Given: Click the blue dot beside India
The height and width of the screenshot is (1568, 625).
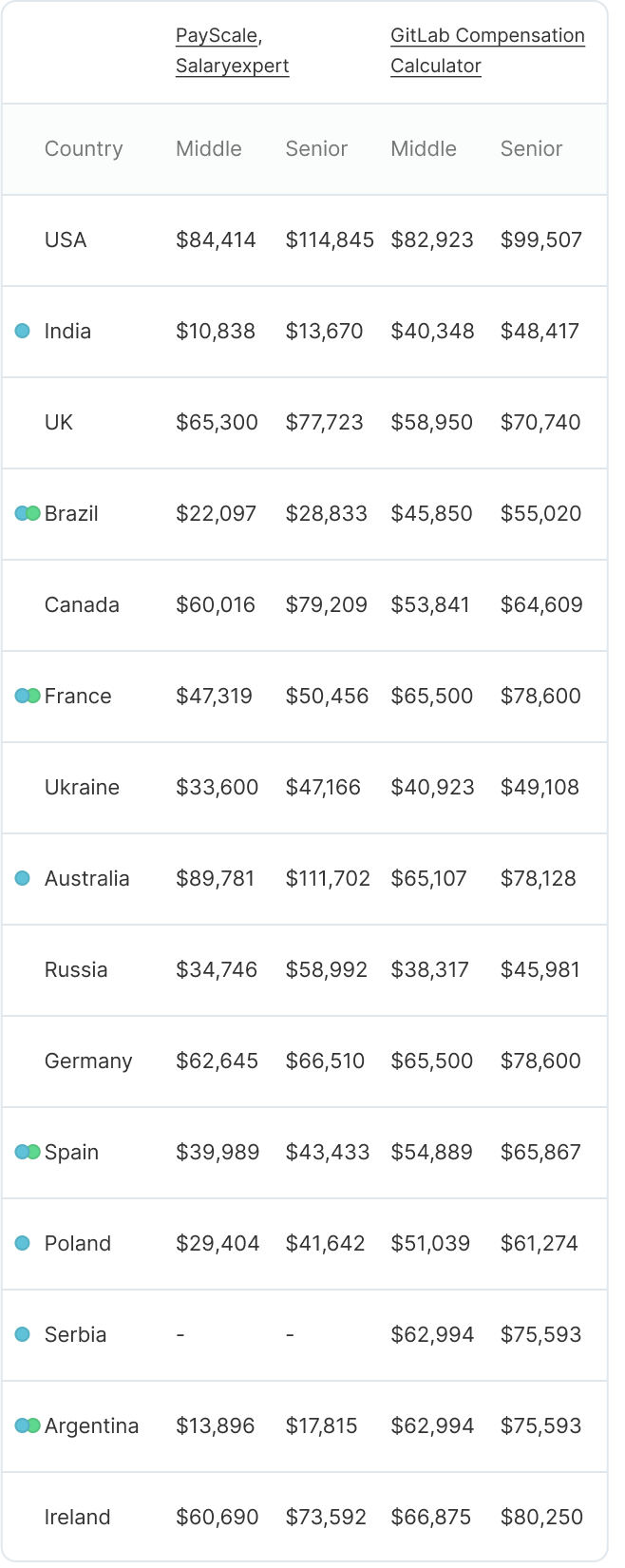Looking at the screenshot, I should pos(23,331).
